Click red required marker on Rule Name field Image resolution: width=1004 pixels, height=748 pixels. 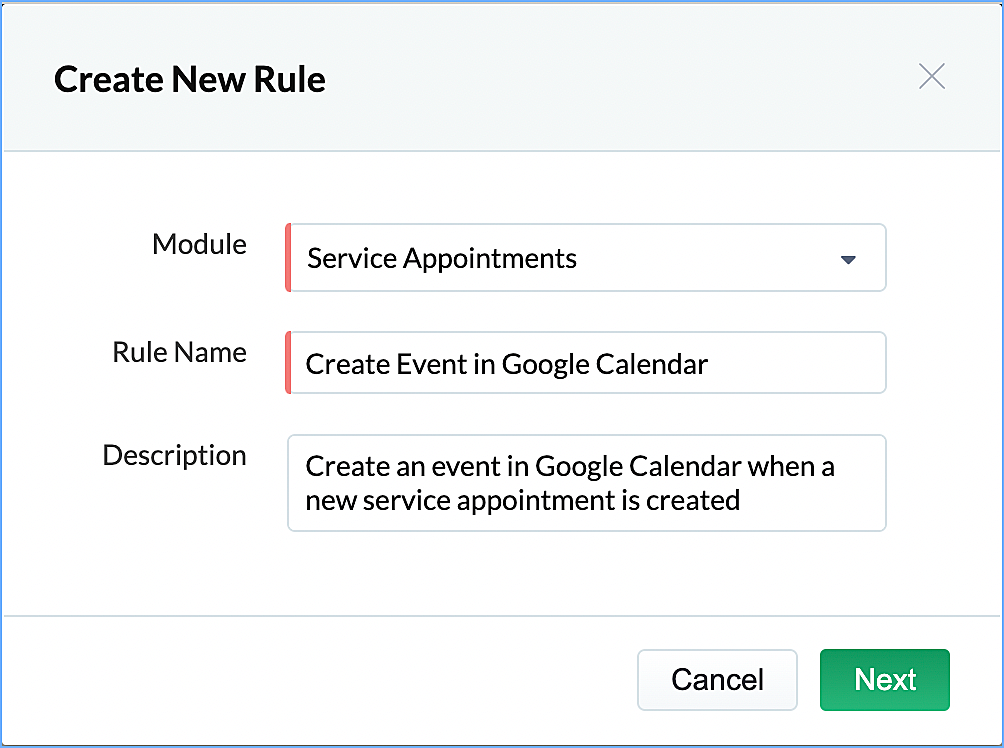(x=288, y=363)
